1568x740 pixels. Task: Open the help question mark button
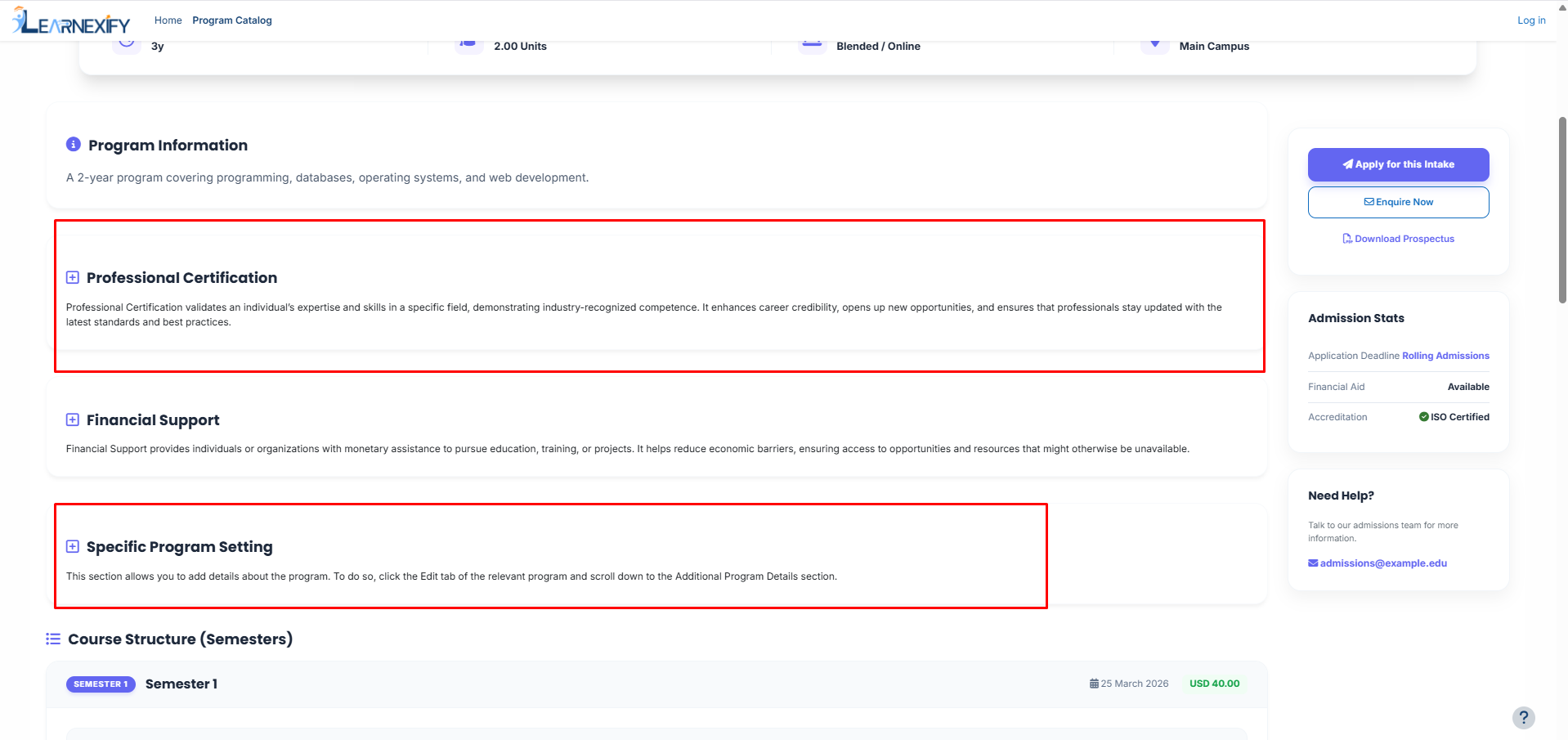pyautogui.click(x=1523, y=718)
